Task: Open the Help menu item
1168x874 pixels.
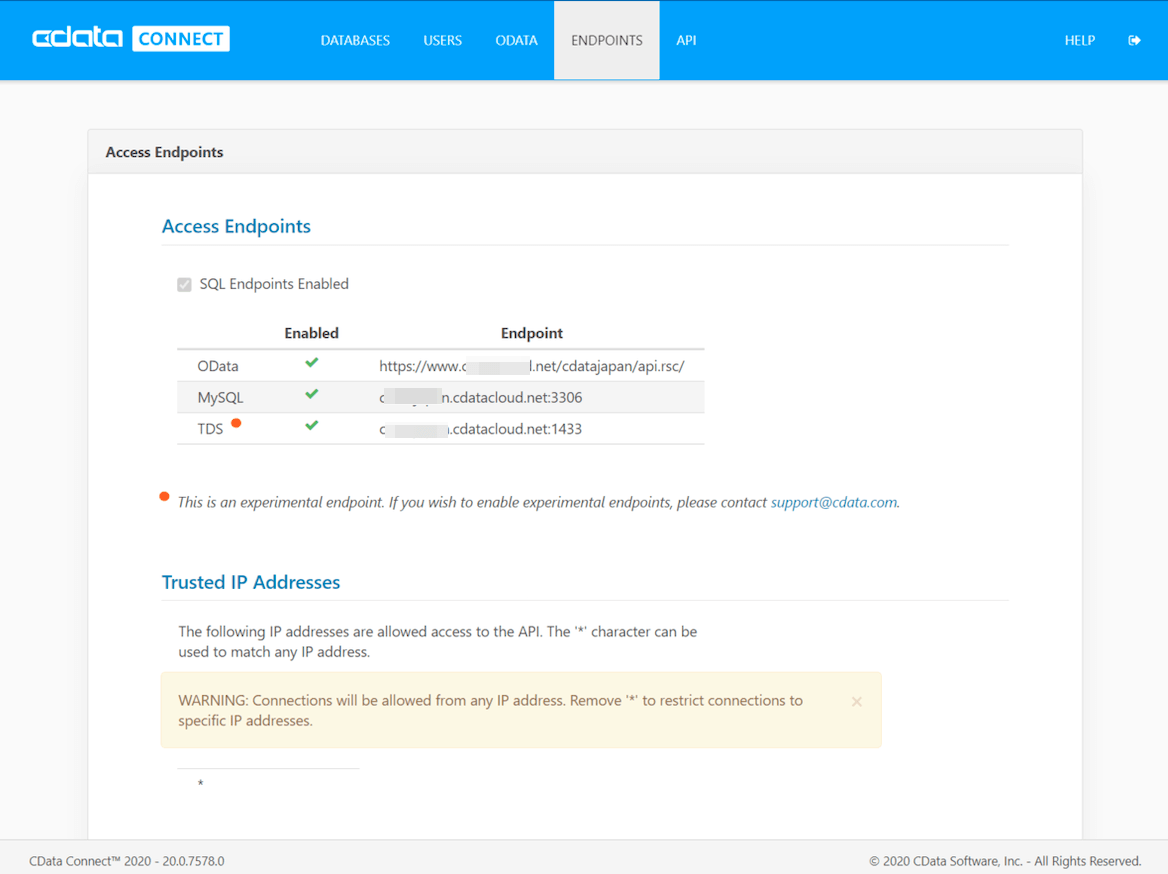Action: point(1079,40)
